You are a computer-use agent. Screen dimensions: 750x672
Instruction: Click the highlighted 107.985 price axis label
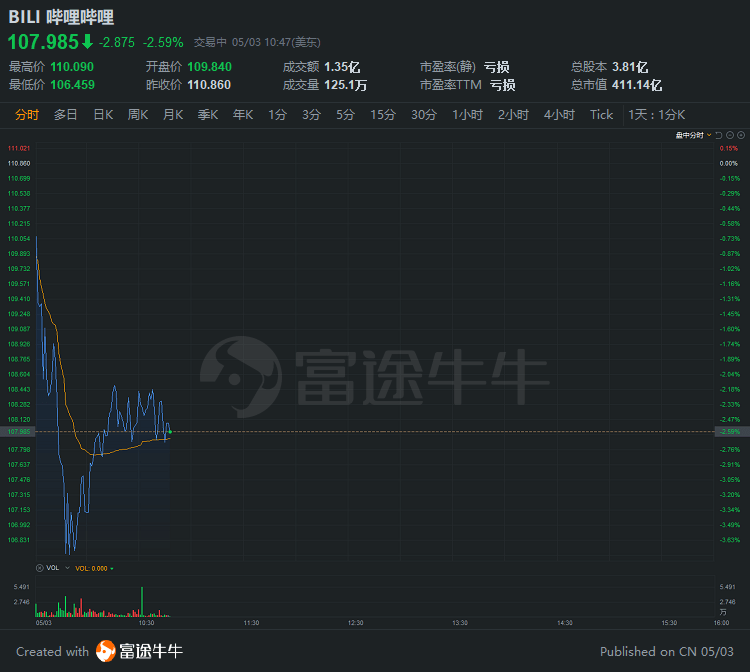(19, 432)
